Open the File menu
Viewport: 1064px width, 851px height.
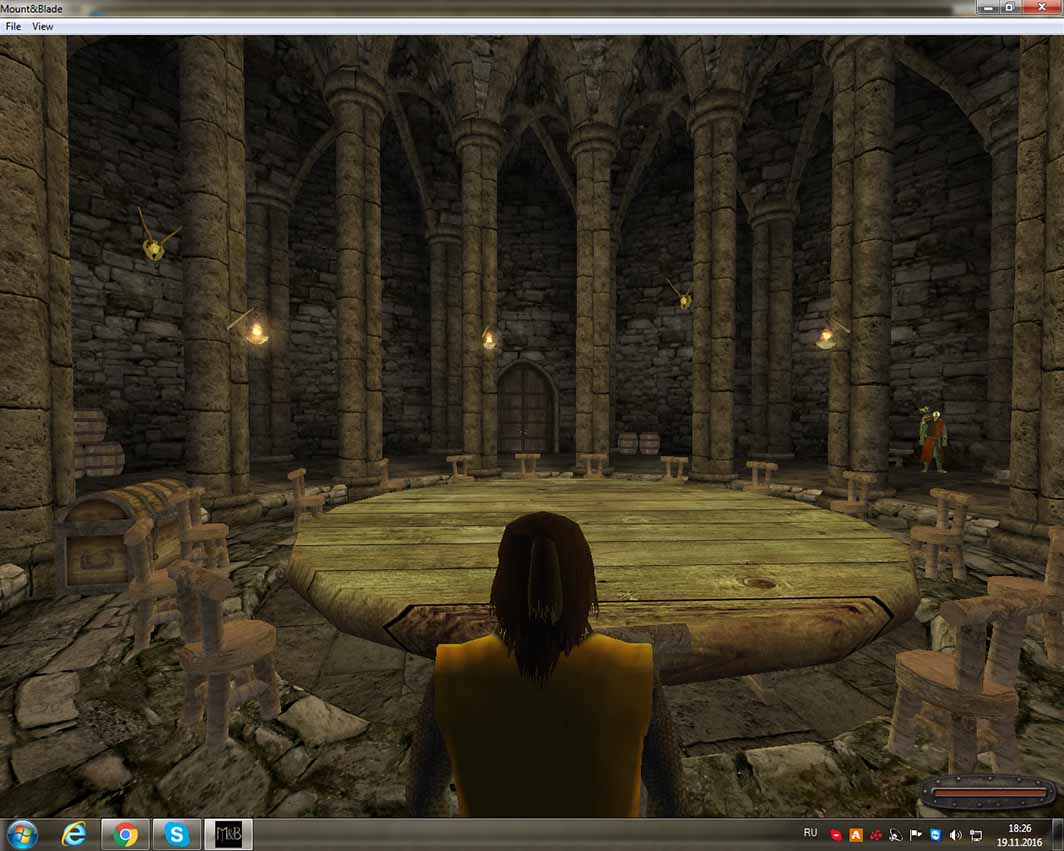(x=13, y=27)
